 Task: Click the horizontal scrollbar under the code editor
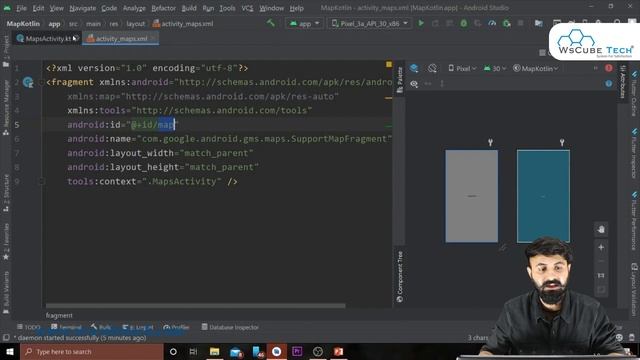[x=196, y=305]
